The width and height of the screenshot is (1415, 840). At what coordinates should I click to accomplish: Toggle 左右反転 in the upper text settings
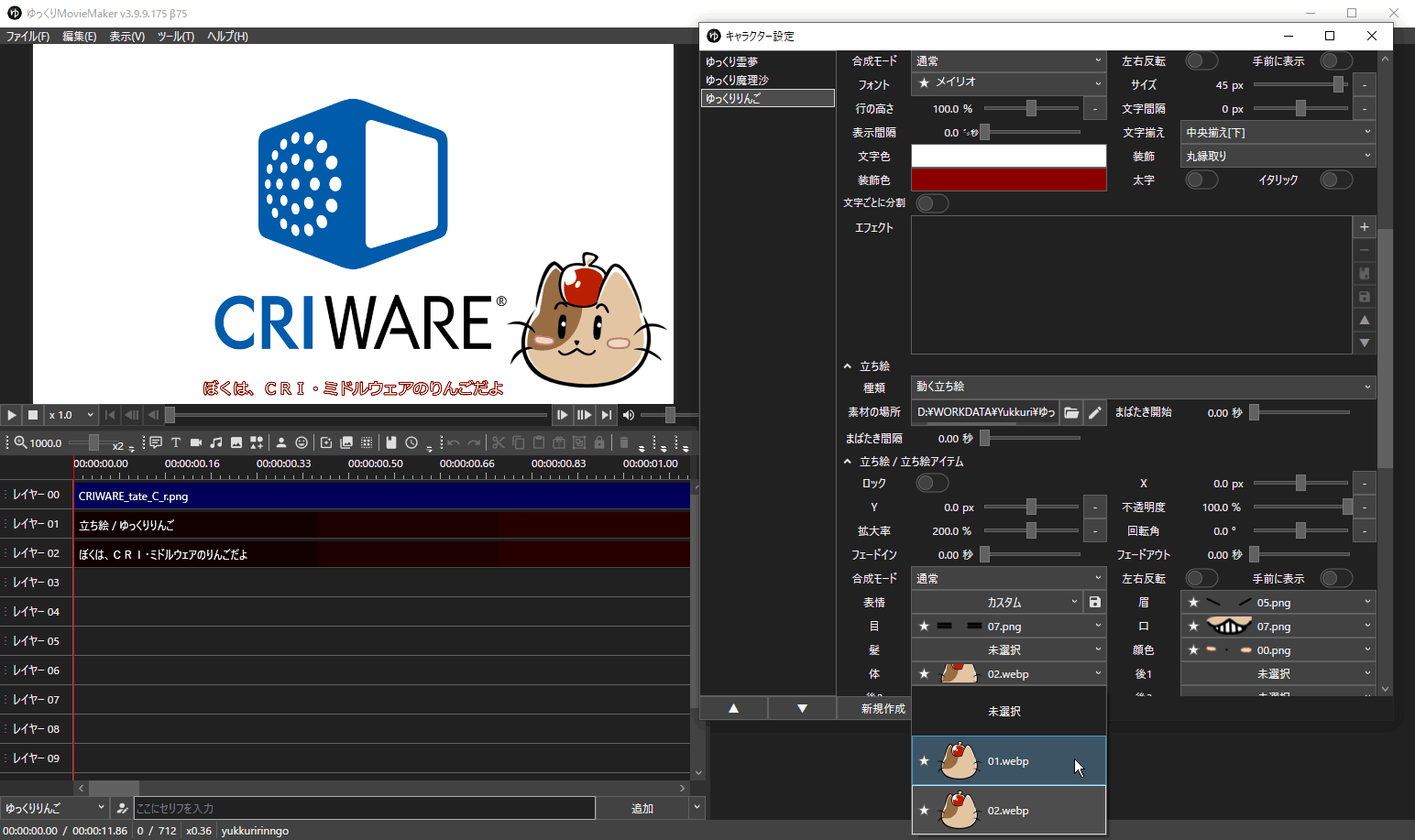1201,60
